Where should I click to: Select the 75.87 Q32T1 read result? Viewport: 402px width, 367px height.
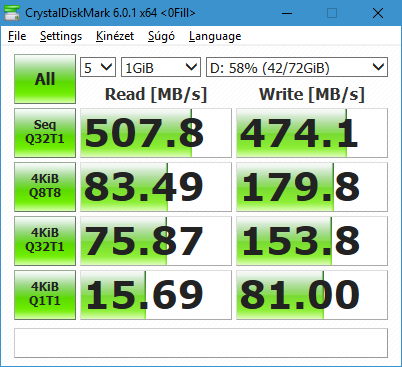click(156, 241)
